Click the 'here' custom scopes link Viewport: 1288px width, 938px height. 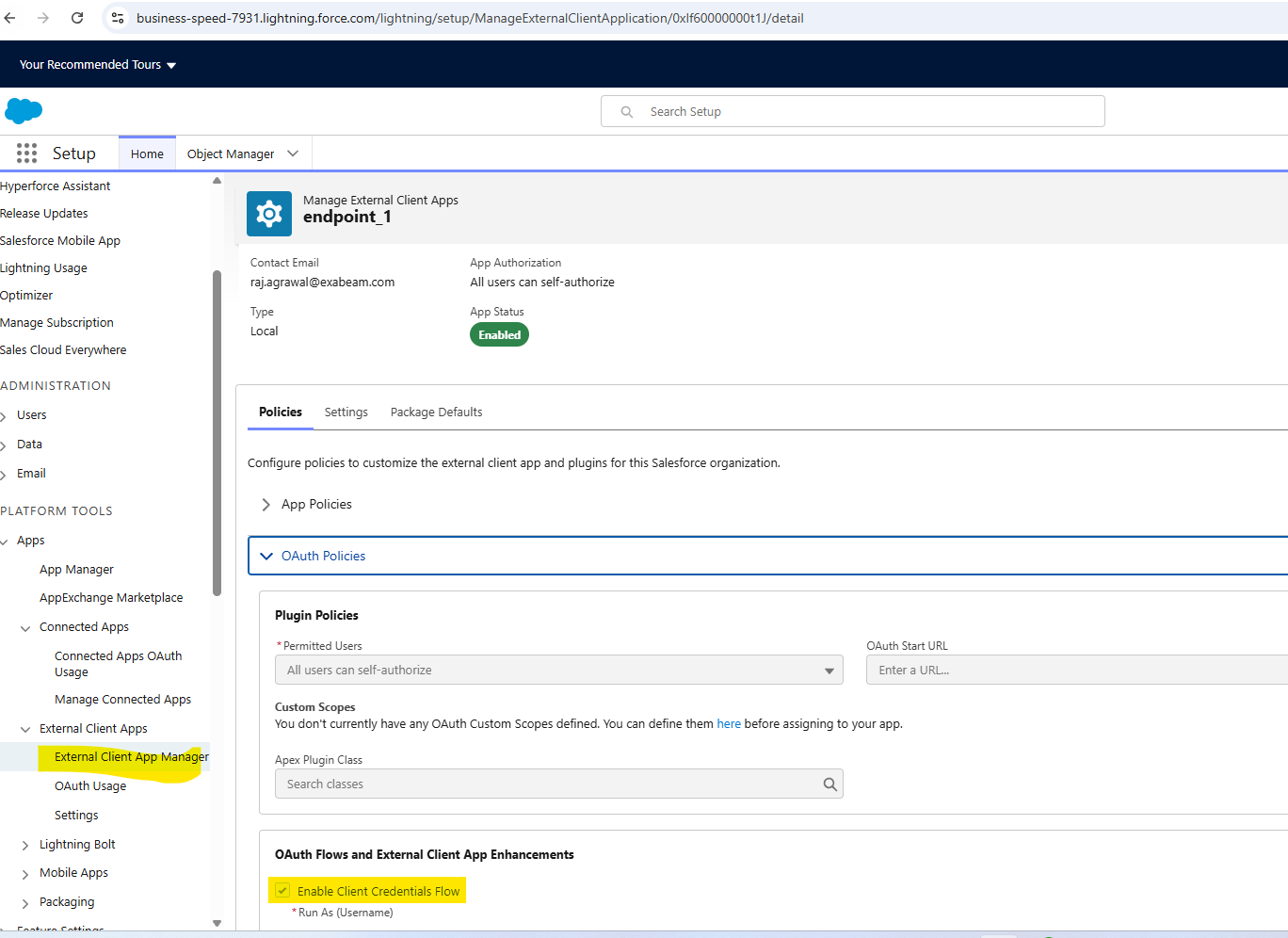pyautogui.click(x=729, y=724)
